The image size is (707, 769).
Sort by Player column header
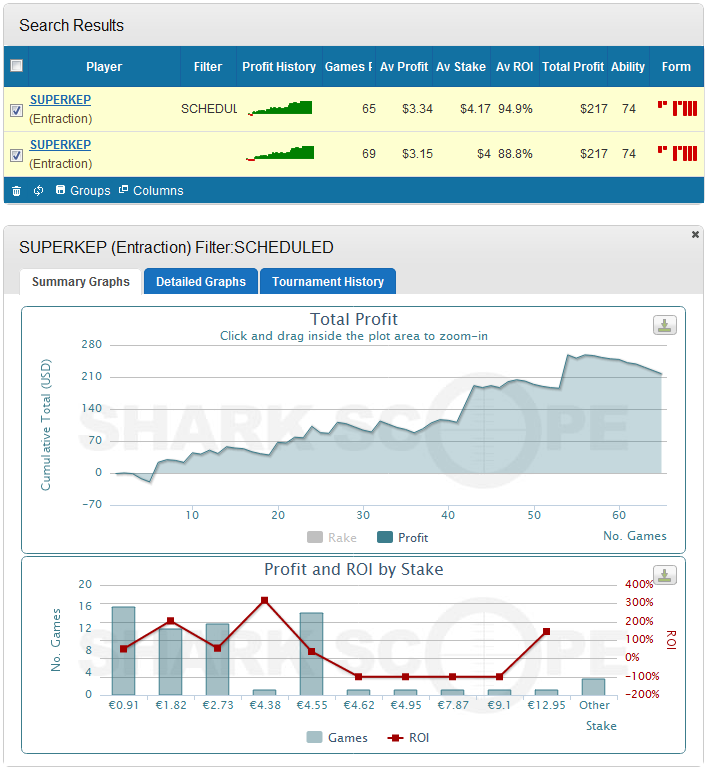click(104, 67)
